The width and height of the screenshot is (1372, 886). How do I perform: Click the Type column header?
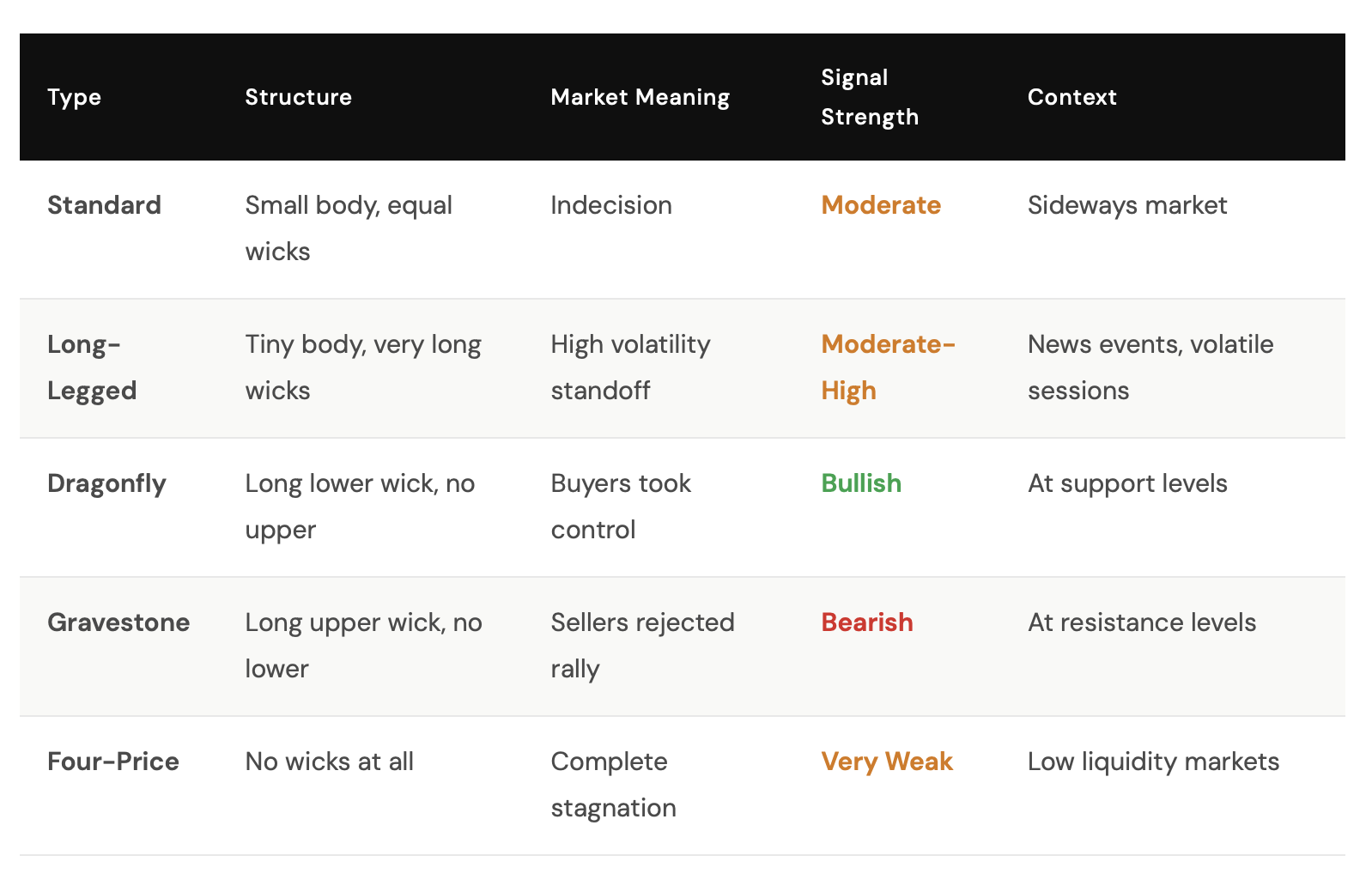(x=74, y=97)
